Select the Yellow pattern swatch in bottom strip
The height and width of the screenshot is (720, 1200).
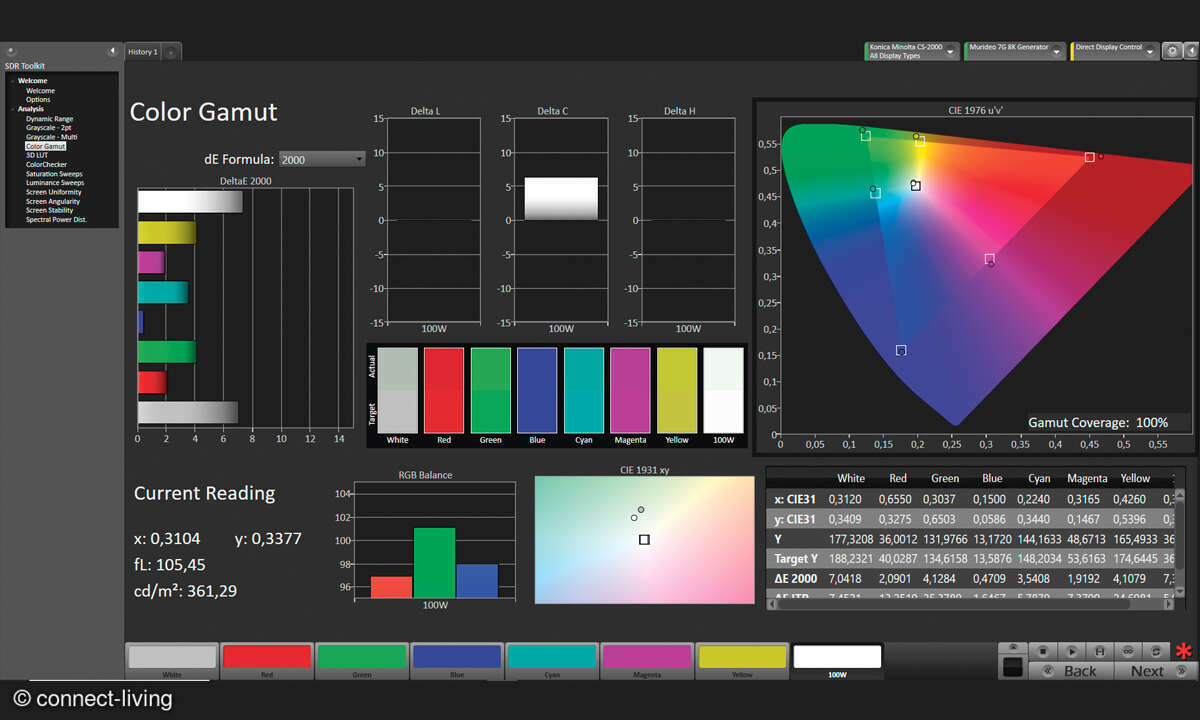[741, 661]
